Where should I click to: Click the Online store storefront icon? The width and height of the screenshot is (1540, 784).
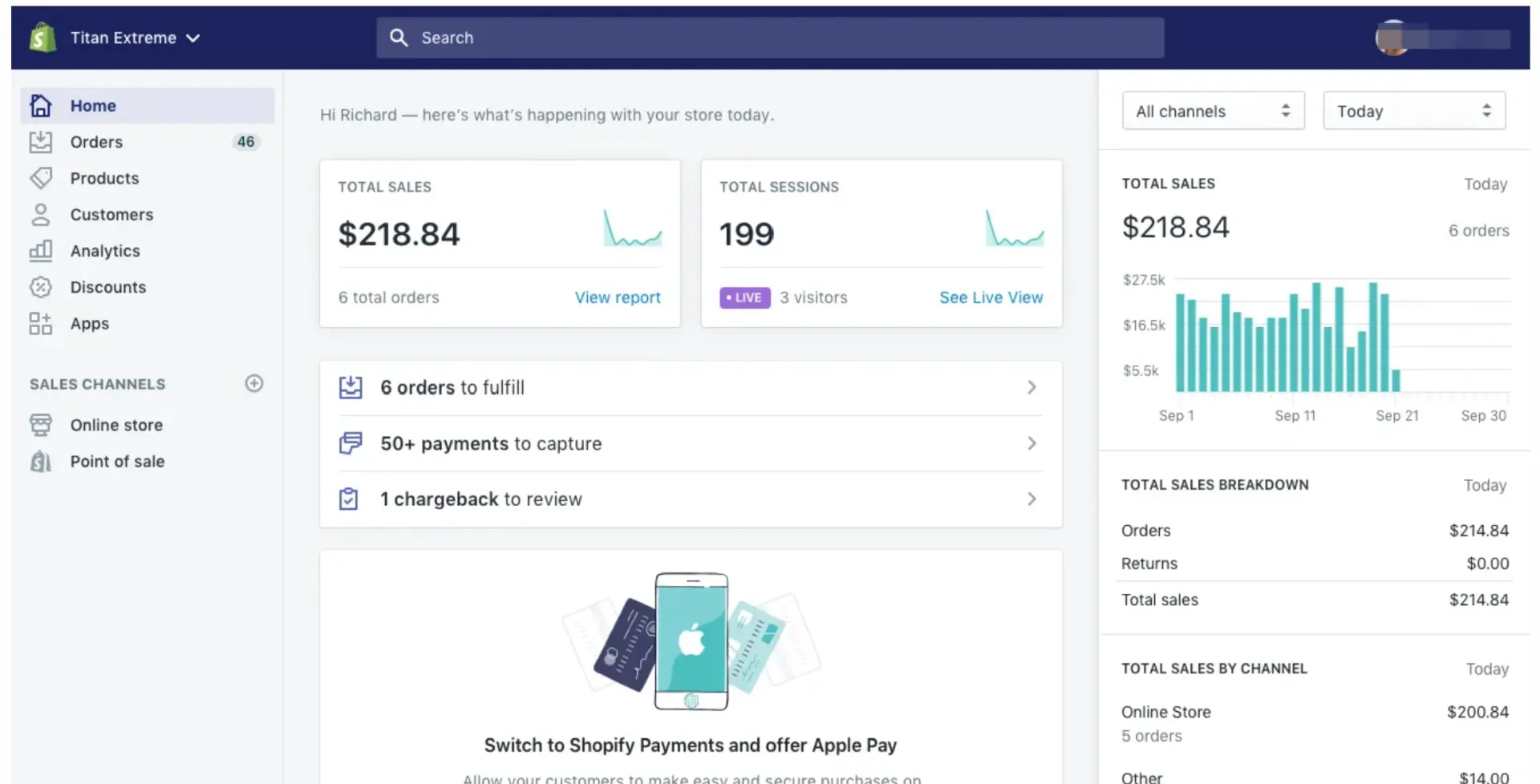[x=41, y=424]
